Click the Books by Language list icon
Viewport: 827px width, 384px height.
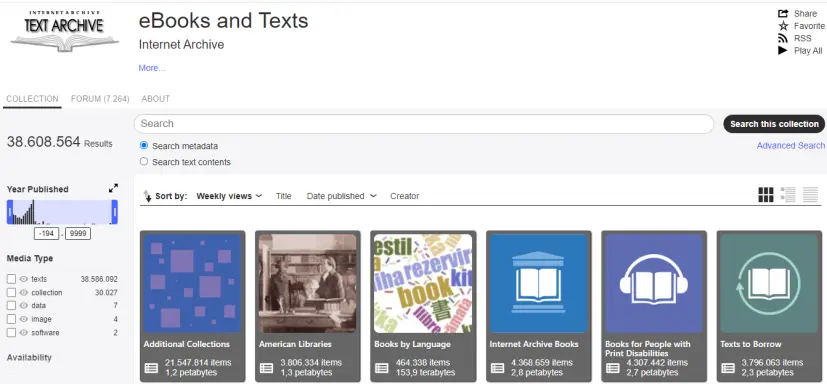[x=381, y=368]
